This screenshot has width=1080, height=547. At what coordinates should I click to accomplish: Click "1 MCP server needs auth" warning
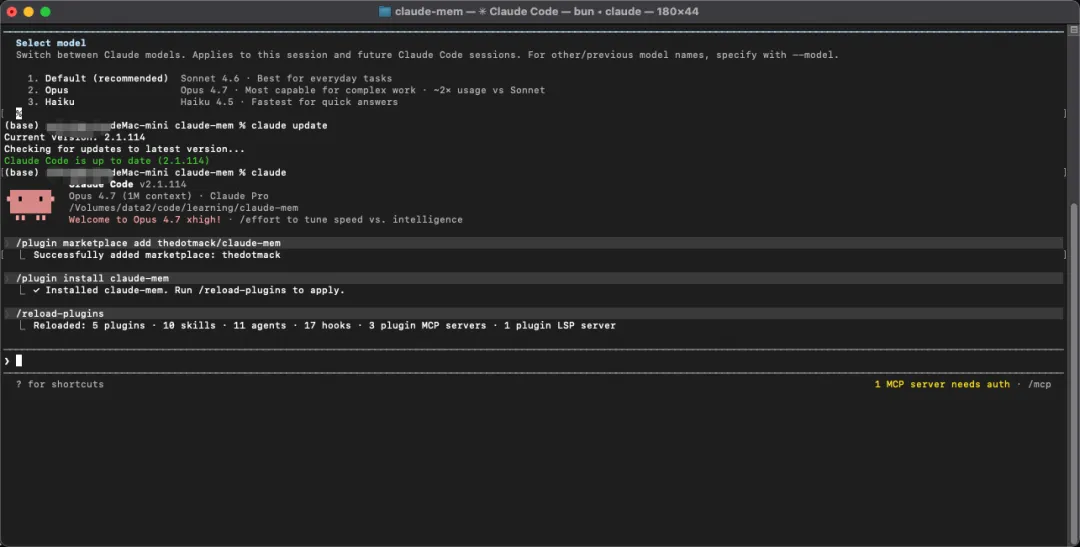(x=942, y=384)
